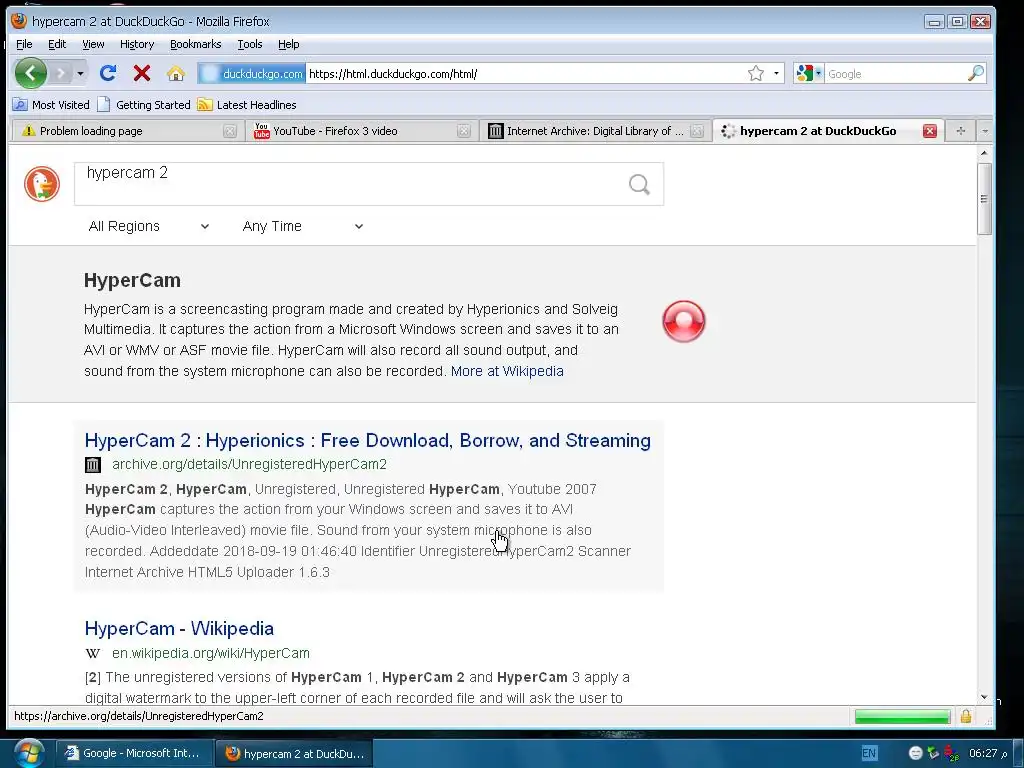This screenshot has height=768, width=1024.
Task: Reload the page with the Refresh icon
Action: 108,73
